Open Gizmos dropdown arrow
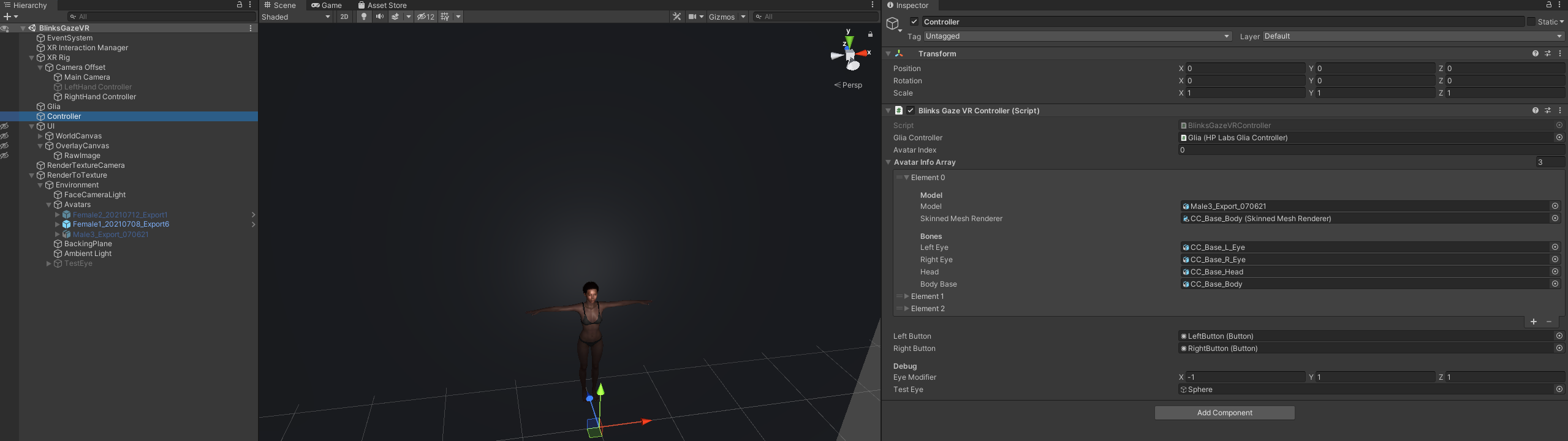Viewport: 1568px width, 441px height. 743,17
